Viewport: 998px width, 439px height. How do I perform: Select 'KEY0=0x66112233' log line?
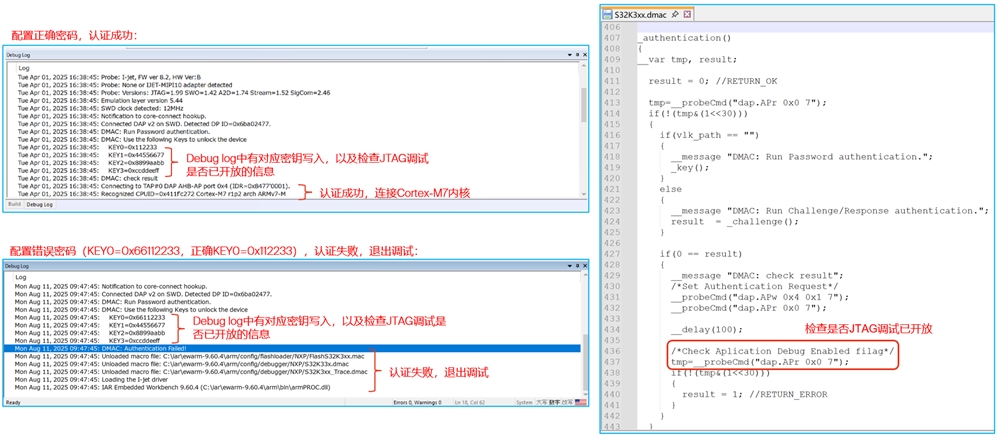(x=90, y=317)
